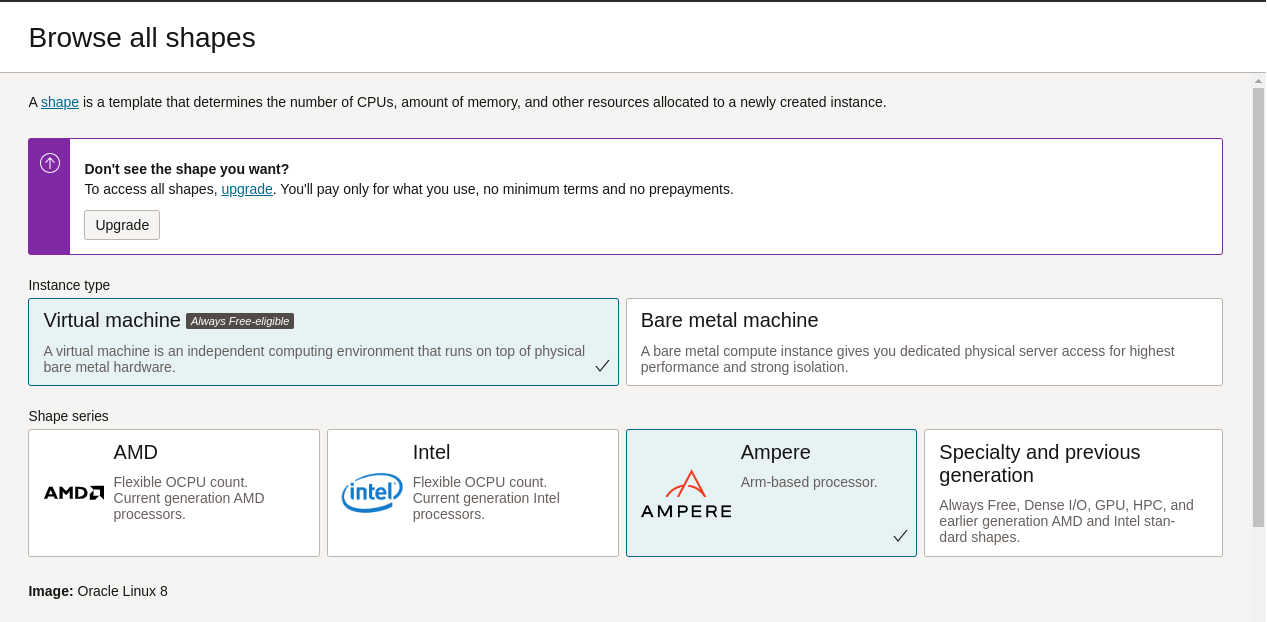
Task: Select the AMD shape series
Action: tap(173, 492)
